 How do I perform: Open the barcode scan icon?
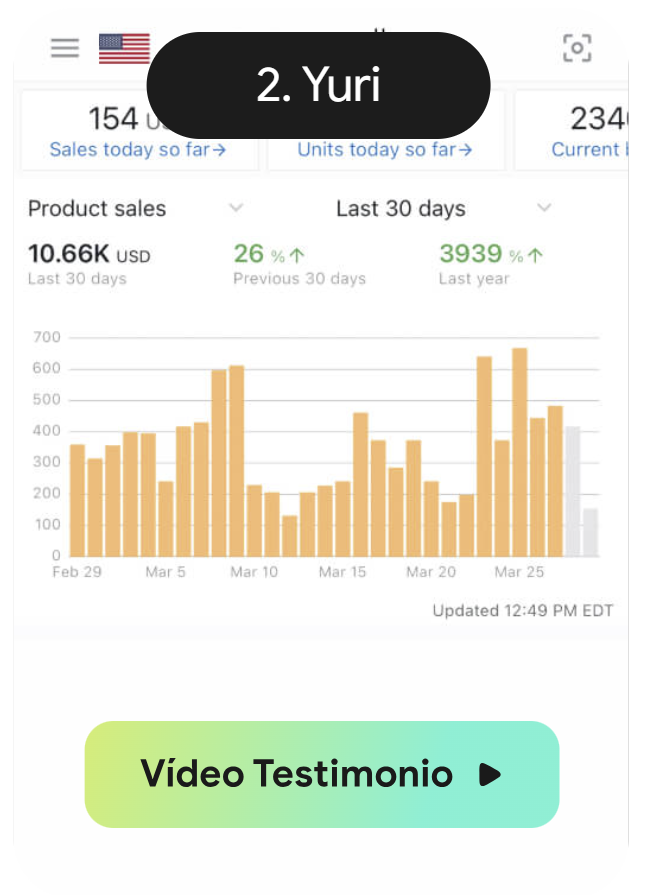pos(577,48)
